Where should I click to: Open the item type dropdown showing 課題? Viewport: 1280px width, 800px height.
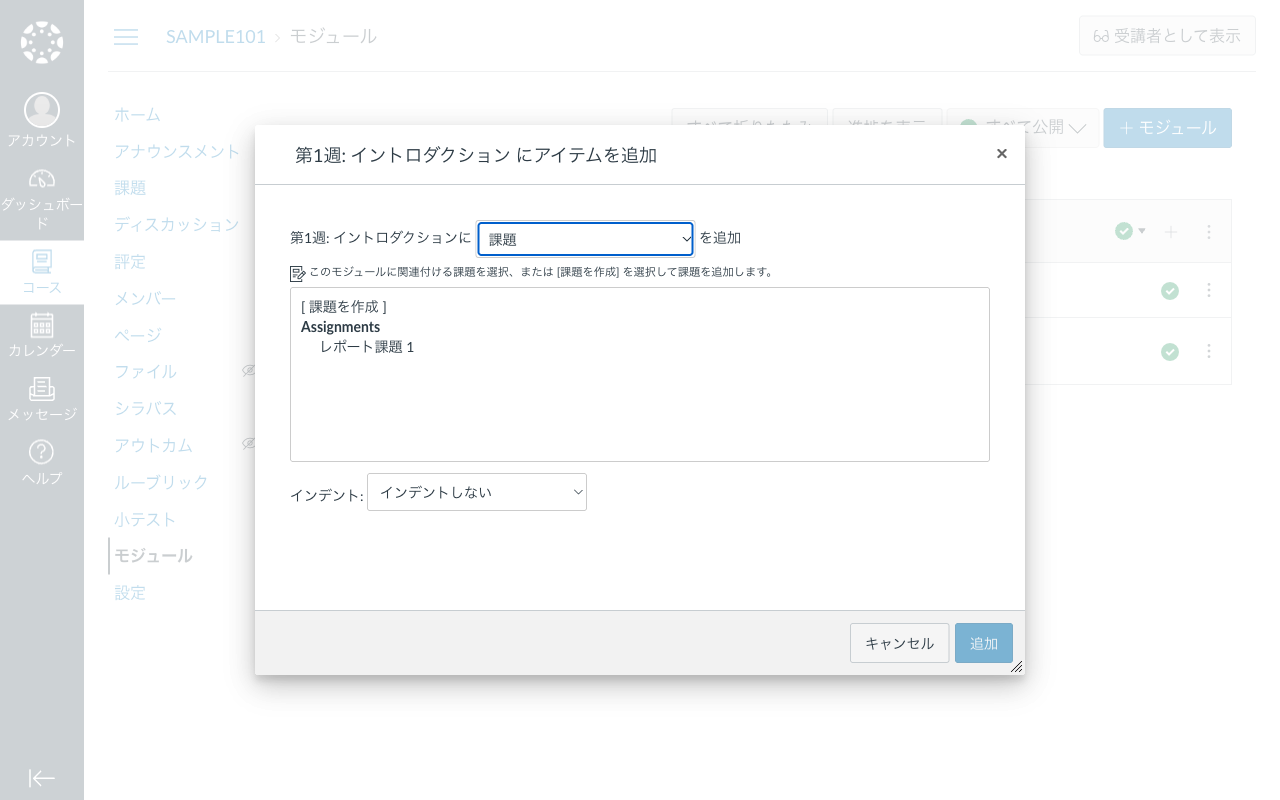(585, 239)
